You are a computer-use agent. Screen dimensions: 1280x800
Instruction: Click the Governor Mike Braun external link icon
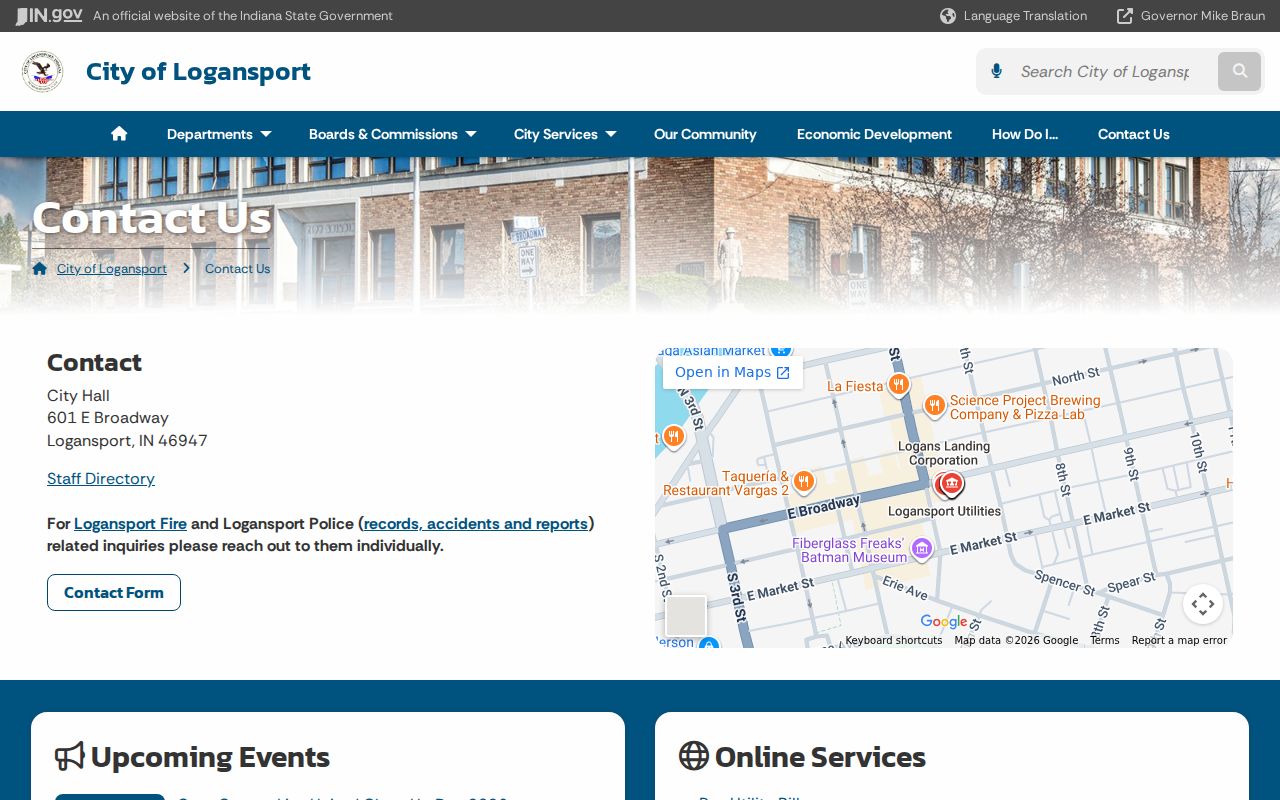(x=1125, y=16)
